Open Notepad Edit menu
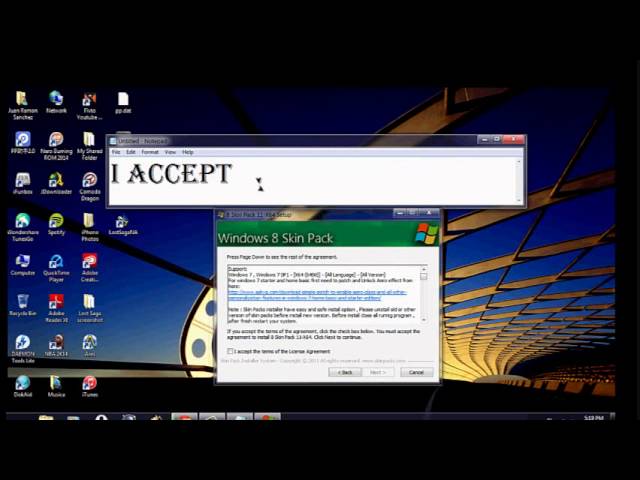The image size is (640, 480). 131,152
